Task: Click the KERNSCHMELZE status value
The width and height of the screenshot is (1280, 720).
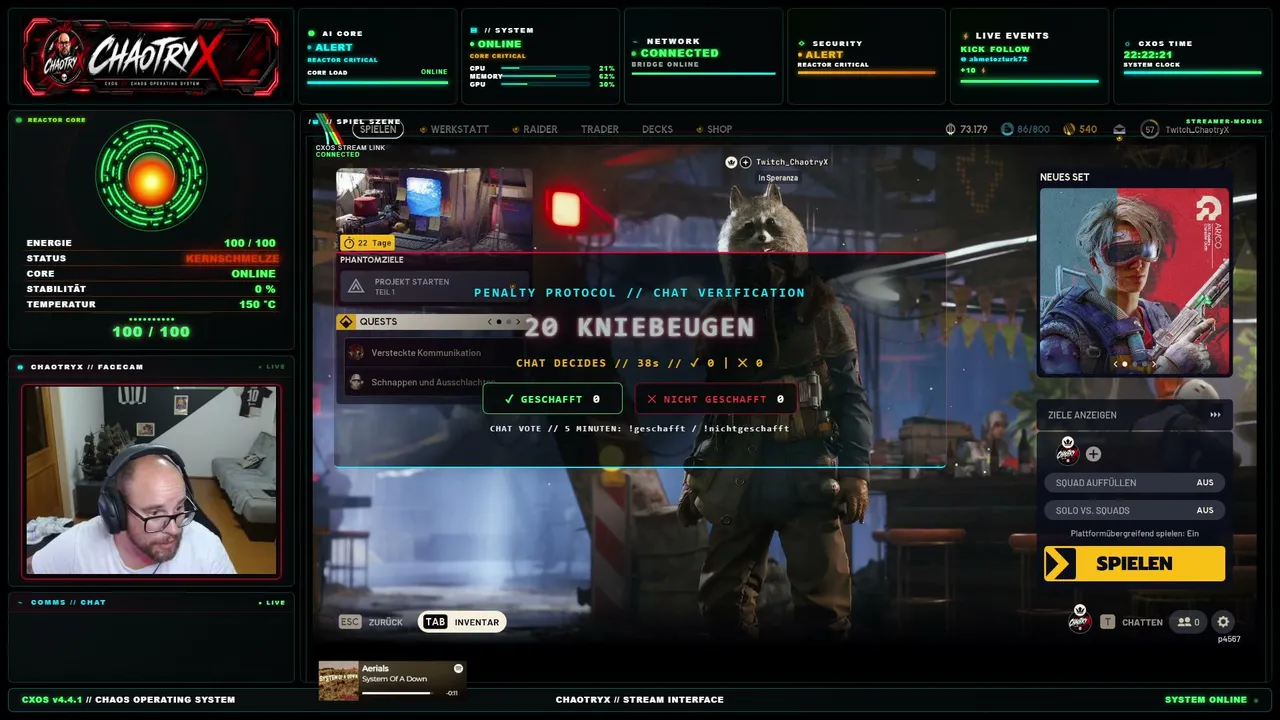Action: tap(232, 258)
